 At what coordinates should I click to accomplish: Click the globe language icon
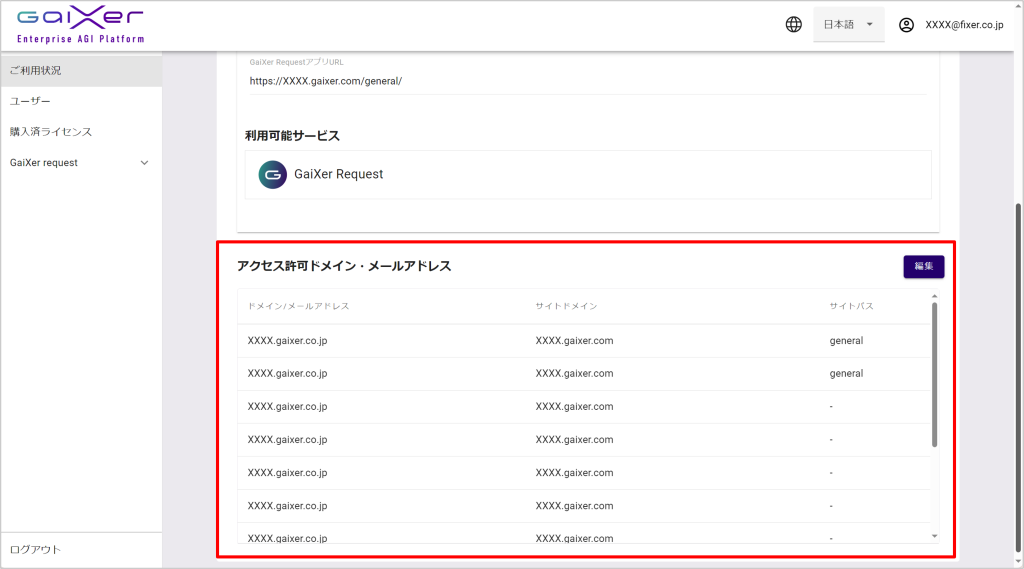(x=794, y=25)
